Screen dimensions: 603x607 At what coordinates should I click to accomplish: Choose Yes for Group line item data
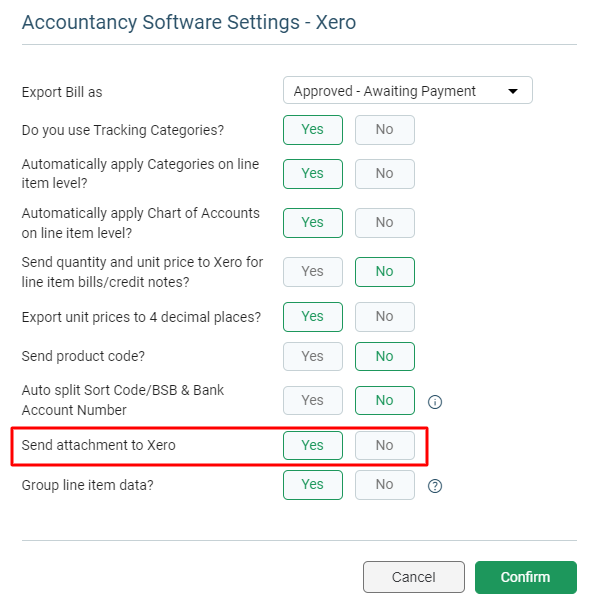click(313, 485)
